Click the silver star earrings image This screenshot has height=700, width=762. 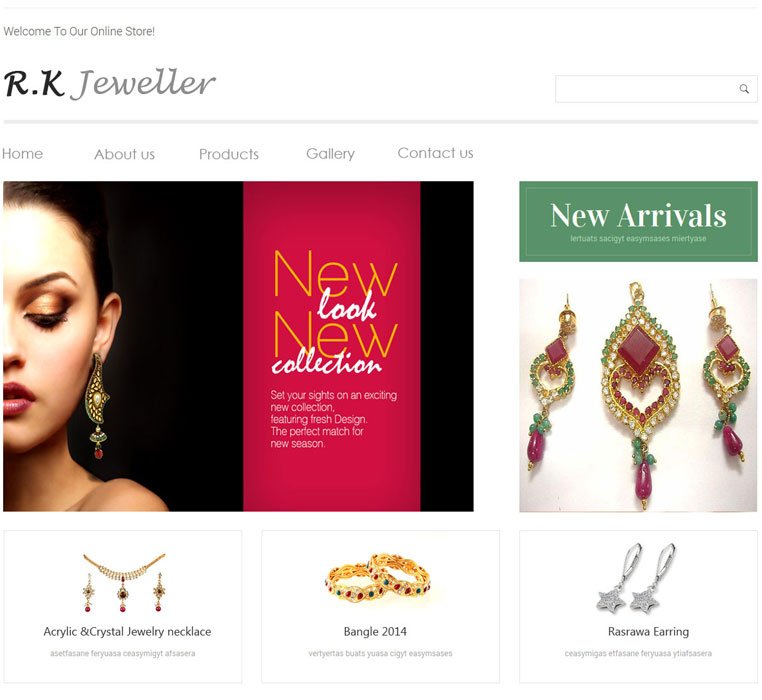636,578
